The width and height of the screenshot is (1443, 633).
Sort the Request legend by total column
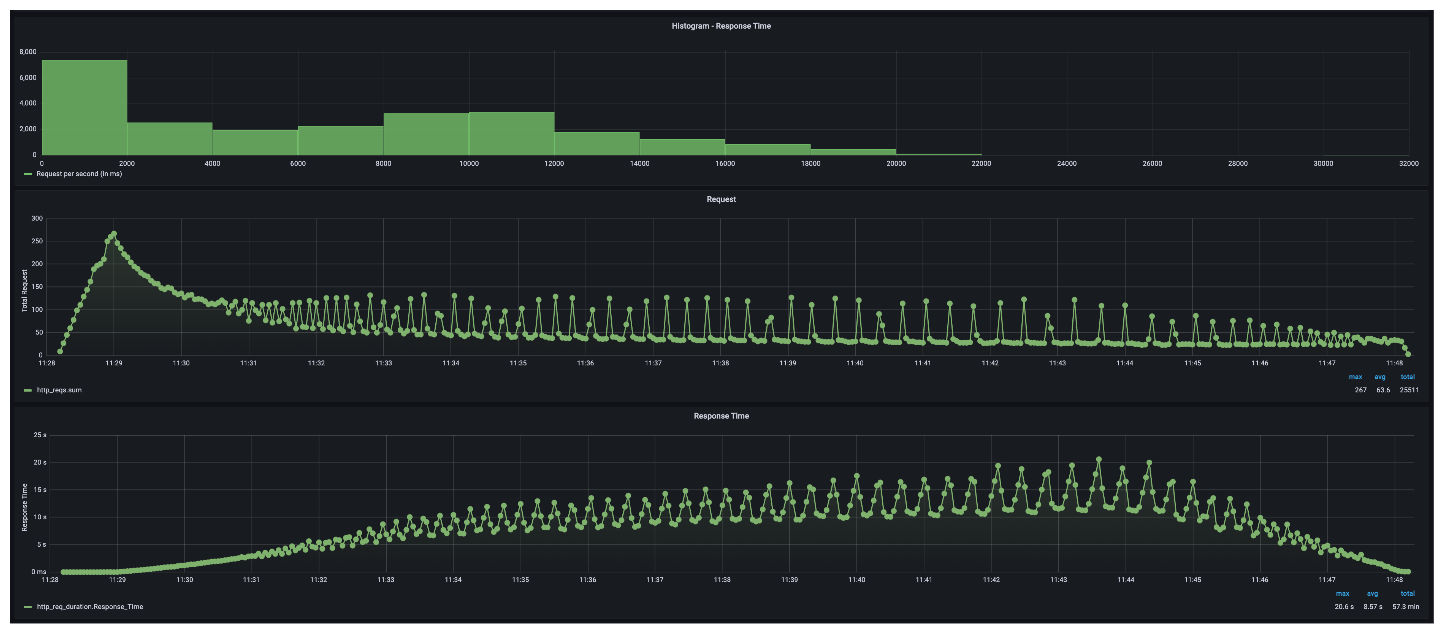[1407, 377]
